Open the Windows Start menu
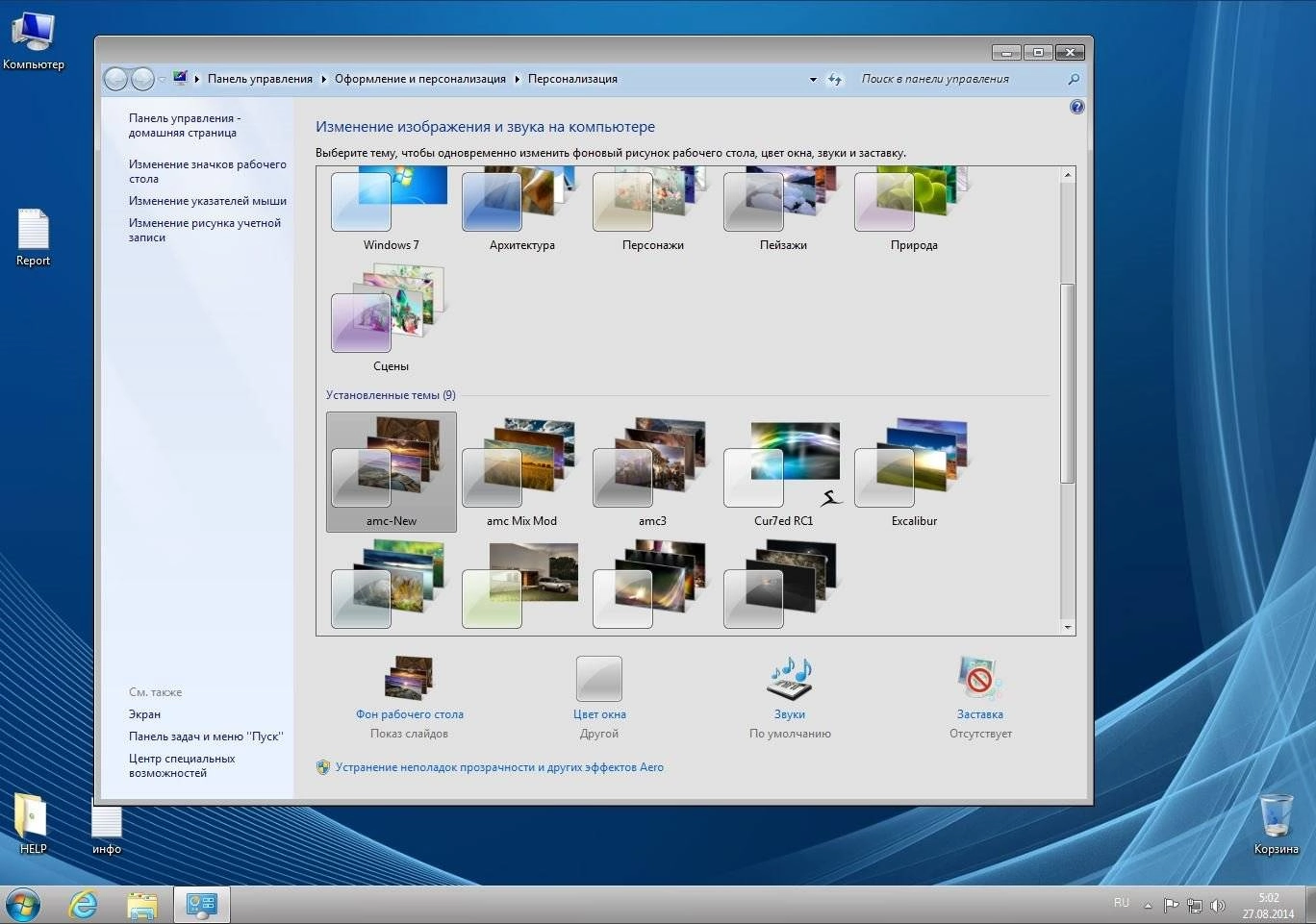 coord(22,905)
